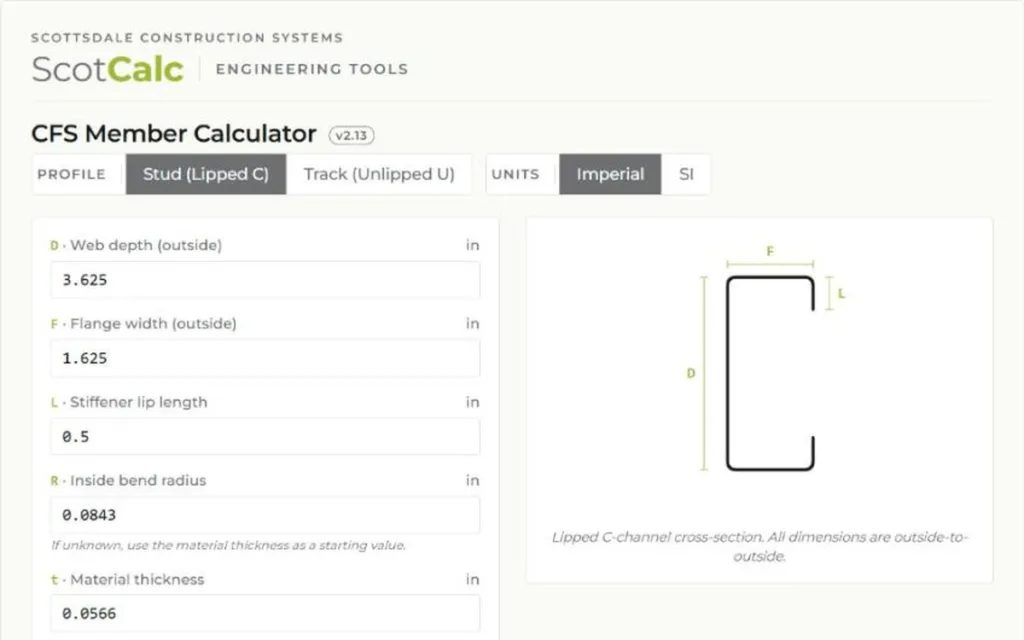Click the L dimension label in diagram
1024x640 pixels.
[841, 294]
